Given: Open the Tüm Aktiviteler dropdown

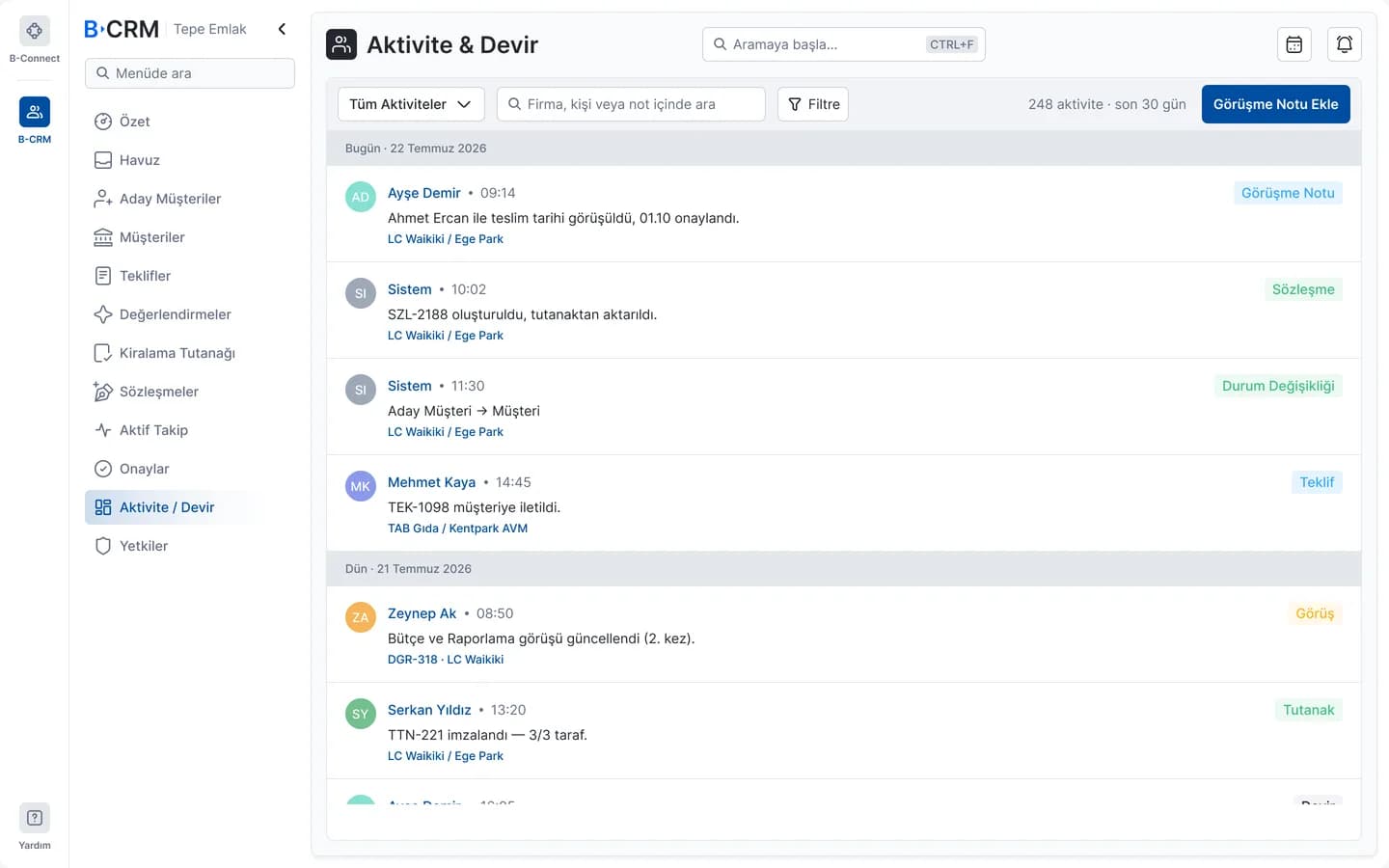Looking at the screenshot, I should coord(411,104).
